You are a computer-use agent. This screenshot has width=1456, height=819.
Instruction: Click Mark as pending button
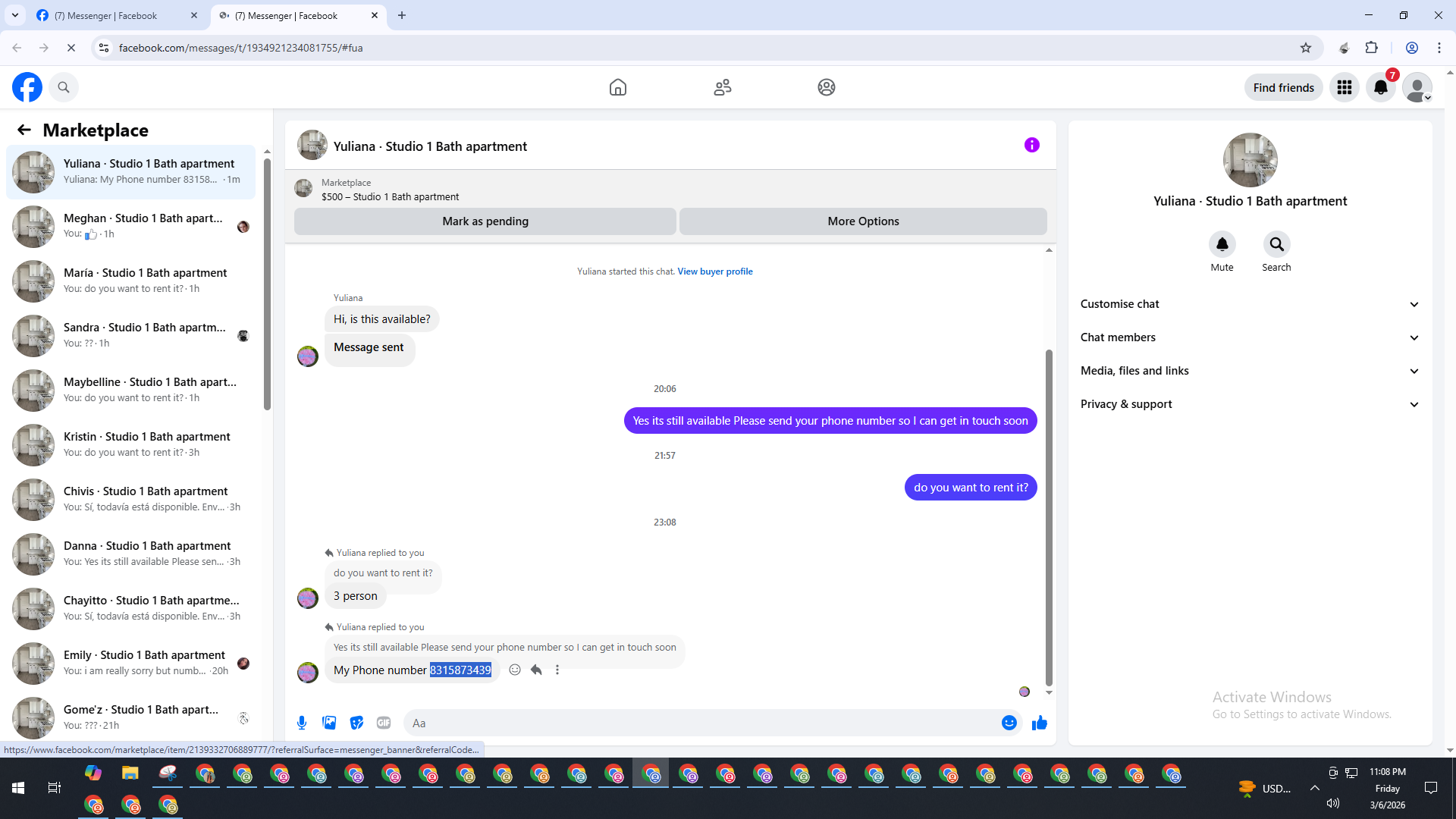(x=485, y=221)
